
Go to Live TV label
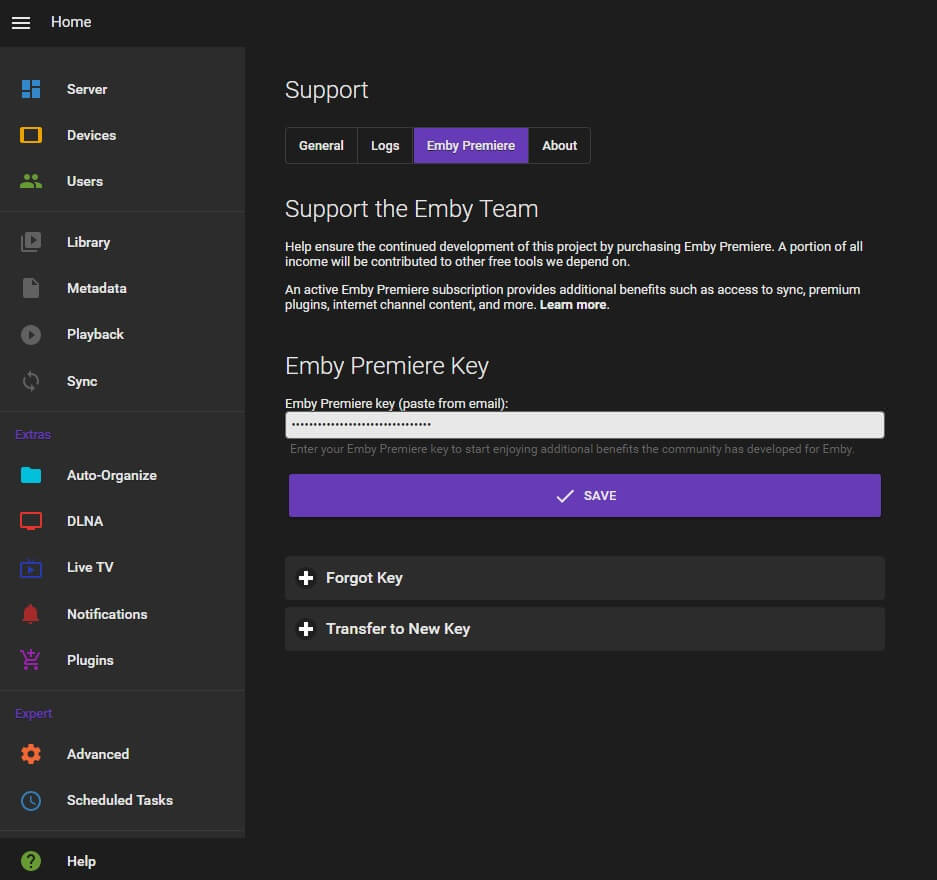(90, 567)
